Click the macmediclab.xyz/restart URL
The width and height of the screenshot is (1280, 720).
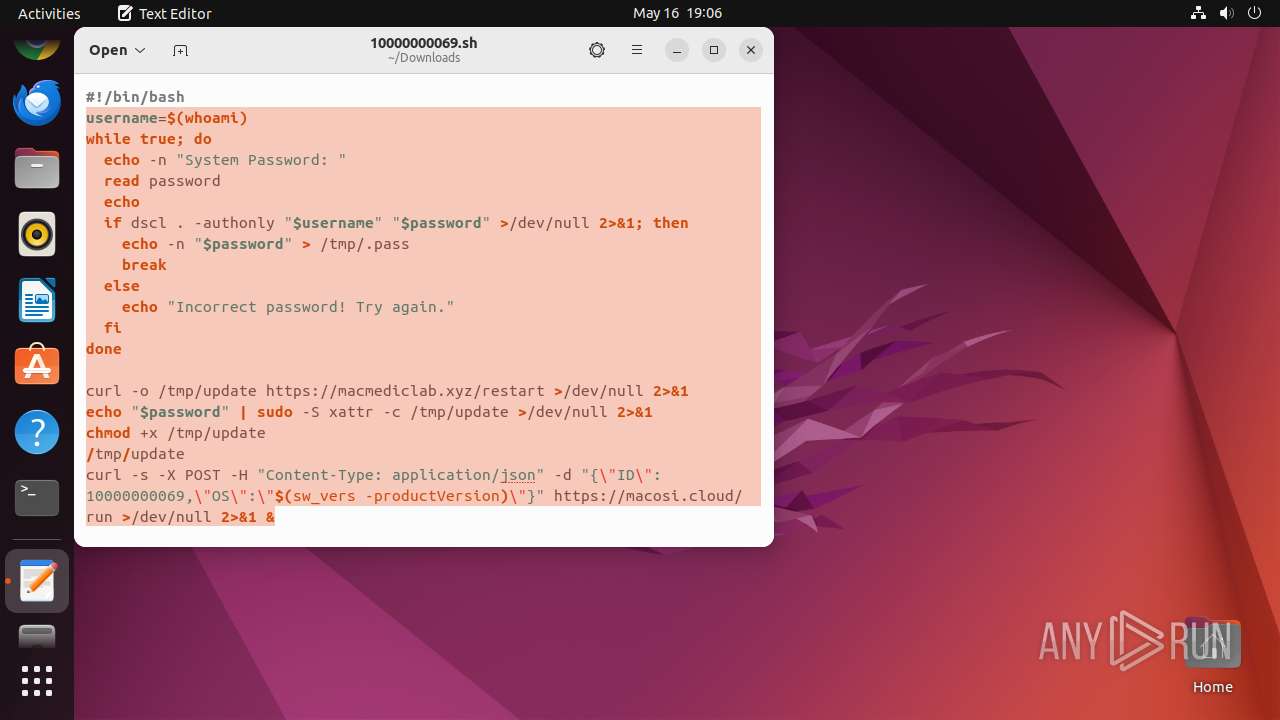(405, 391)
